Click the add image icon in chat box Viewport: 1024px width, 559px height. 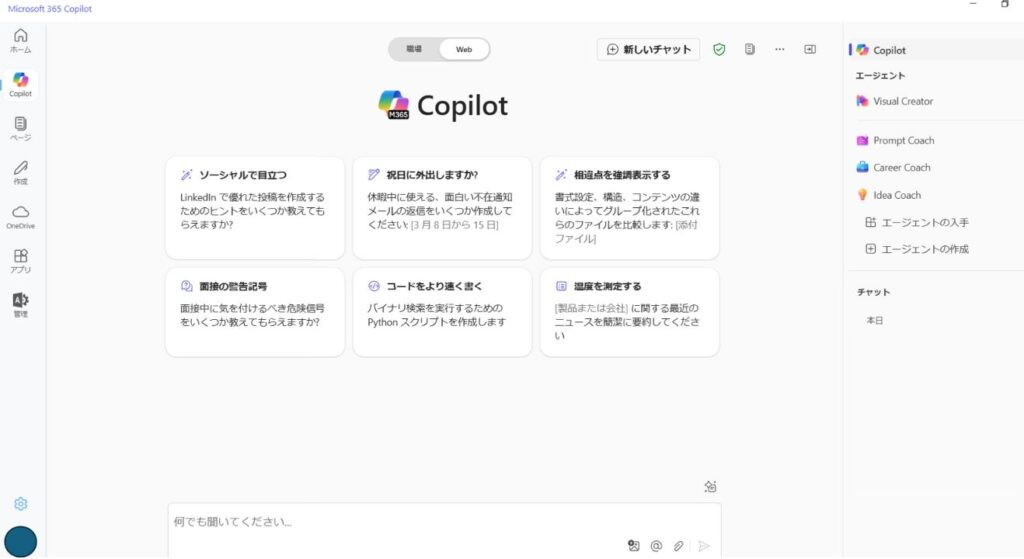633,546
